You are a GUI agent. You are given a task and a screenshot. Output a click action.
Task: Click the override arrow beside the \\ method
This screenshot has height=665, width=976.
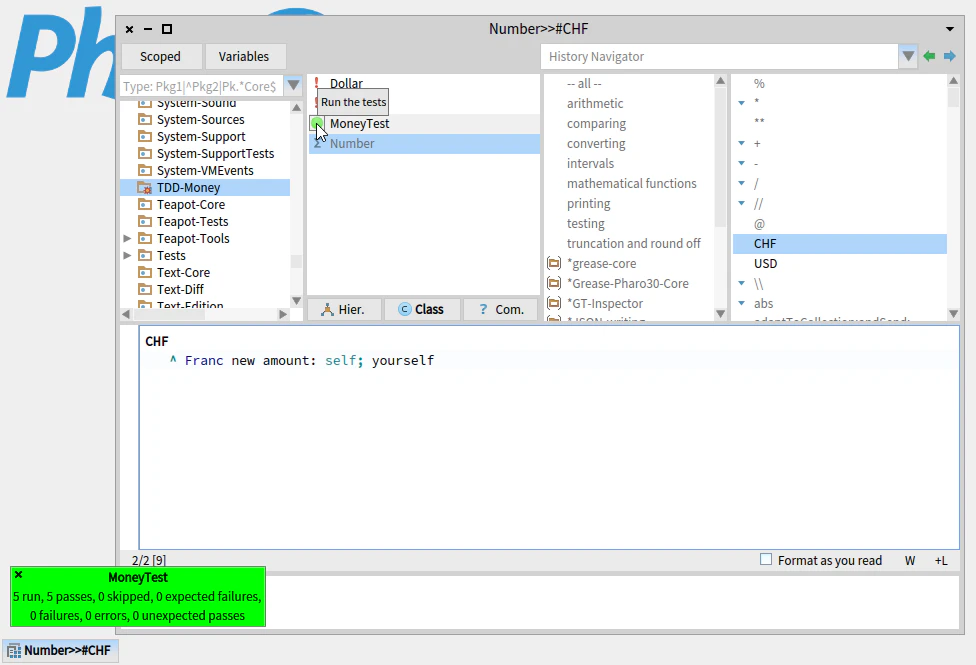coord(741,283)
